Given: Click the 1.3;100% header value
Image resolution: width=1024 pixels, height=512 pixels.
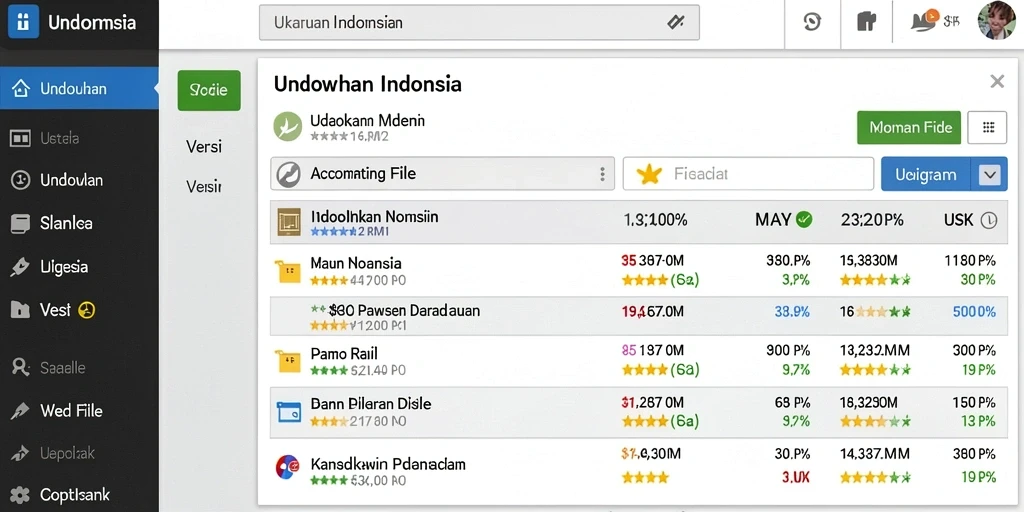Looking at the screenshot, I should click(656, 220).
